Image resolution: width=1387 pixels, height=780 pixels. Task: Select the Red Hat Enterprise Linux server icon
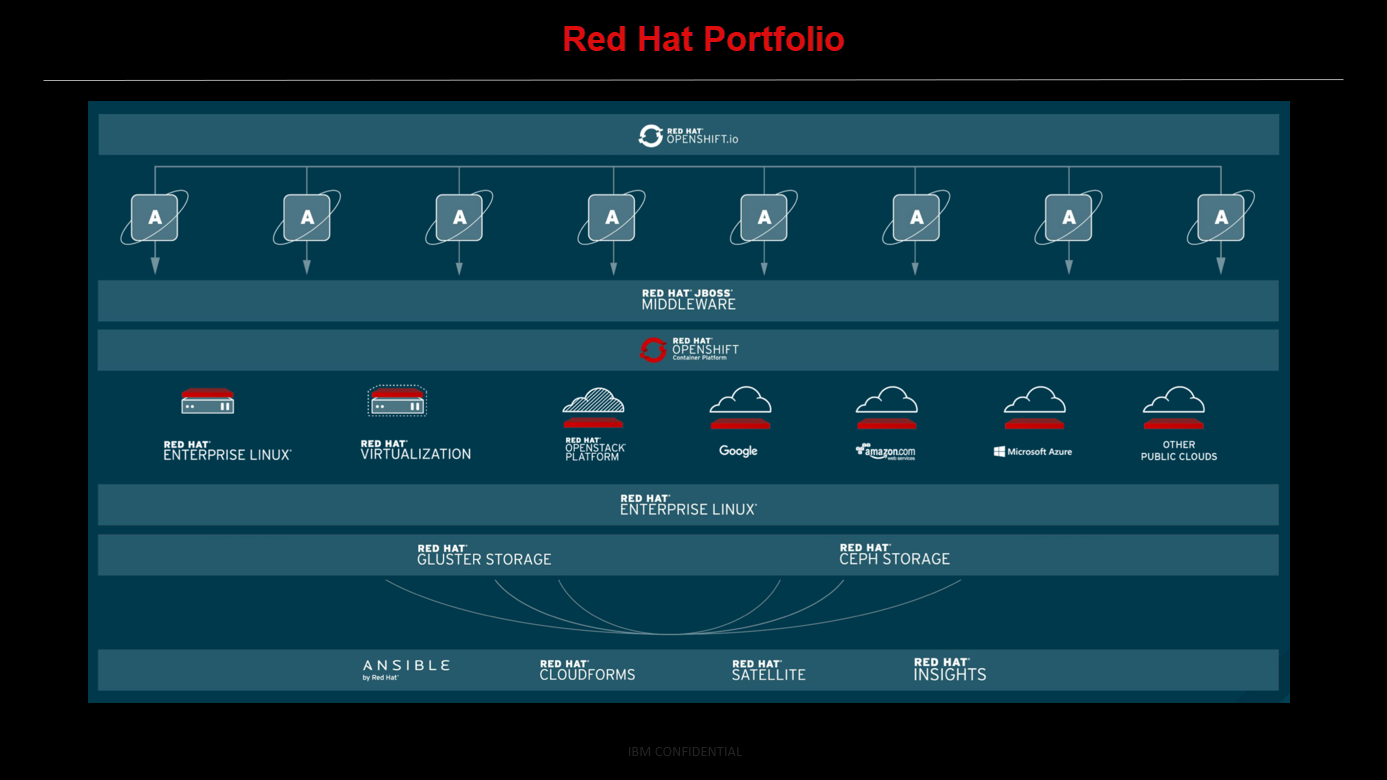206,403
